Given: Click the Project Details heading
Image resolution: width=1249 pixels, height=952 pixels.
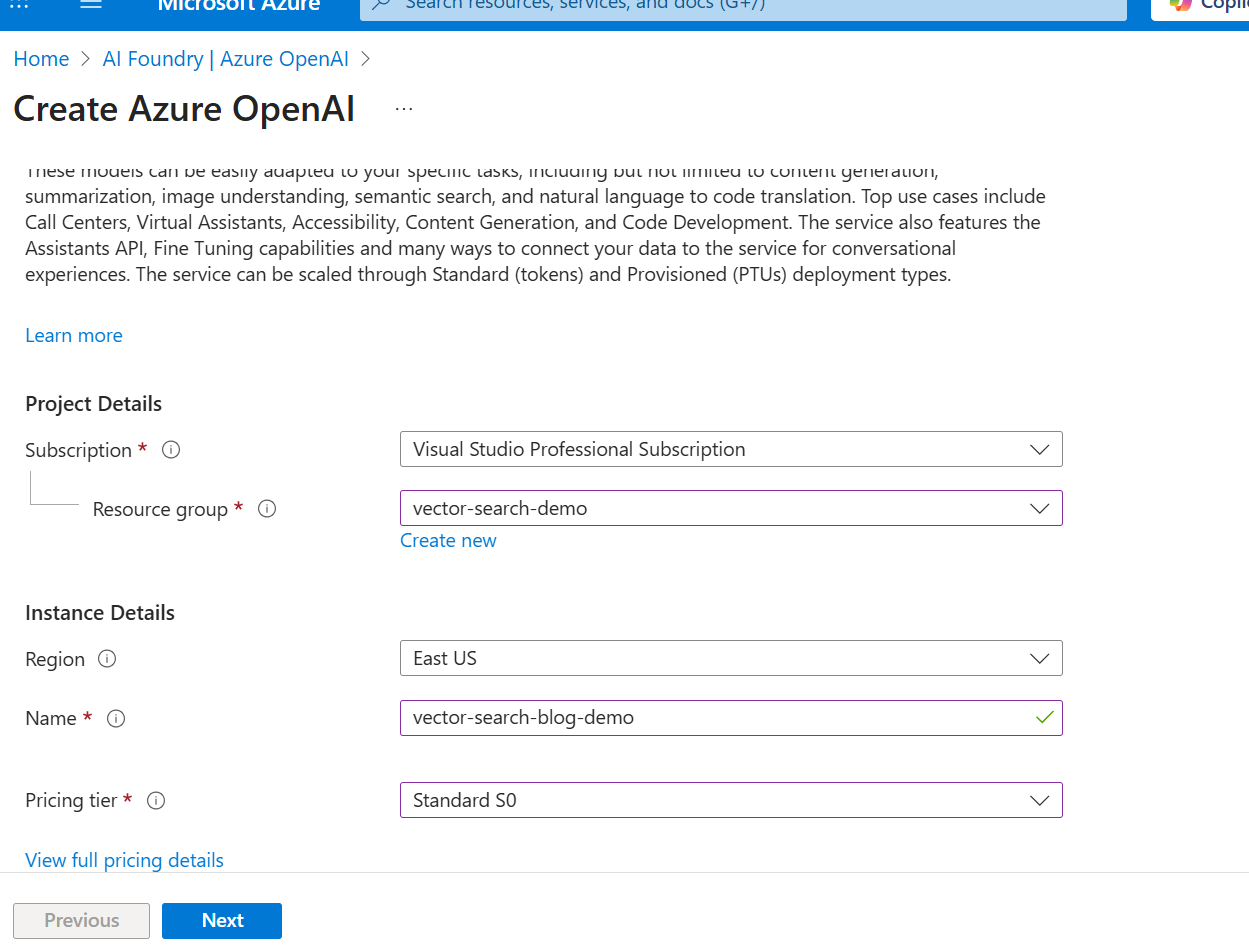Looking at the screenshot, I should coord(93,404).
